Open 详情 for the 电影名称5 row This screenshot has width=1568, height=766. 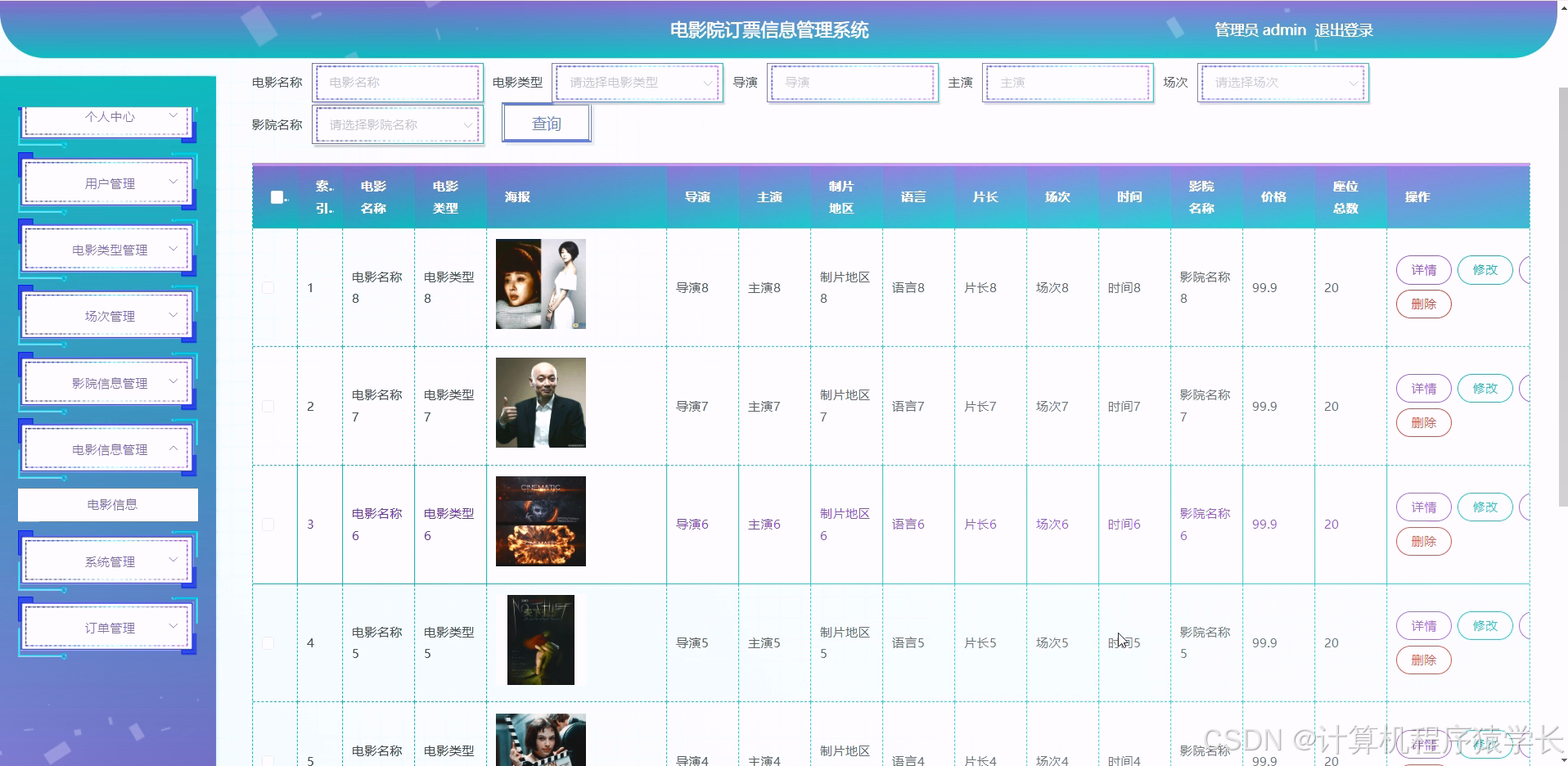click(x=1423, y=626)
